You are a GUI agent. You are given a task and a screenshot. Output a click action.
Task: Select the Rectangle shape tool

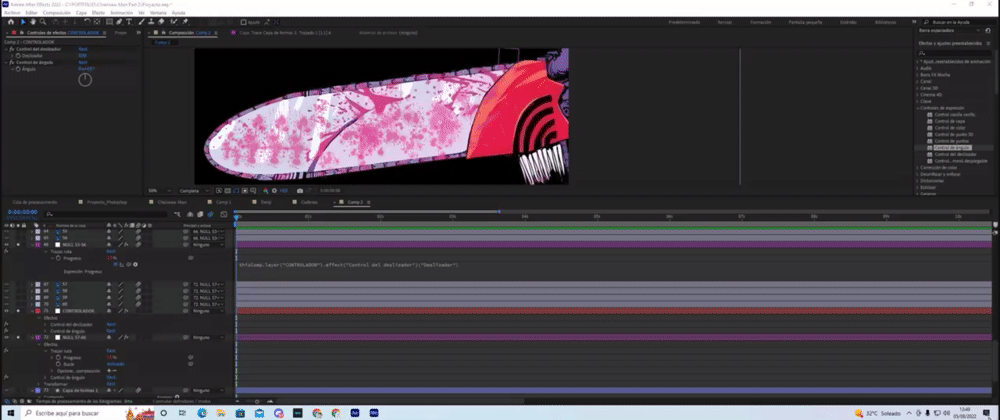click(109, 22)
